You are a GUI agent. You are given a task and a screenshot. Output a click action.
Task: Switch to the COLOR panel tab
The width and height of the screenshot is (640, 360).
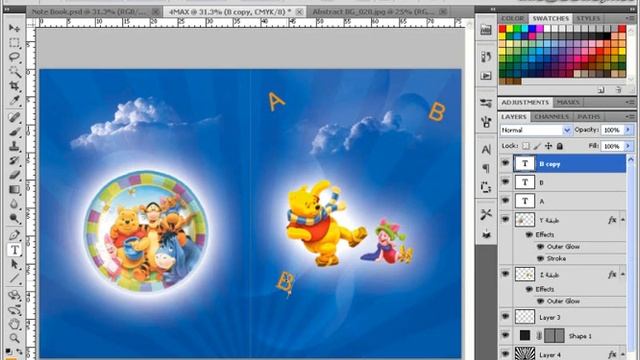coord(513,18)
